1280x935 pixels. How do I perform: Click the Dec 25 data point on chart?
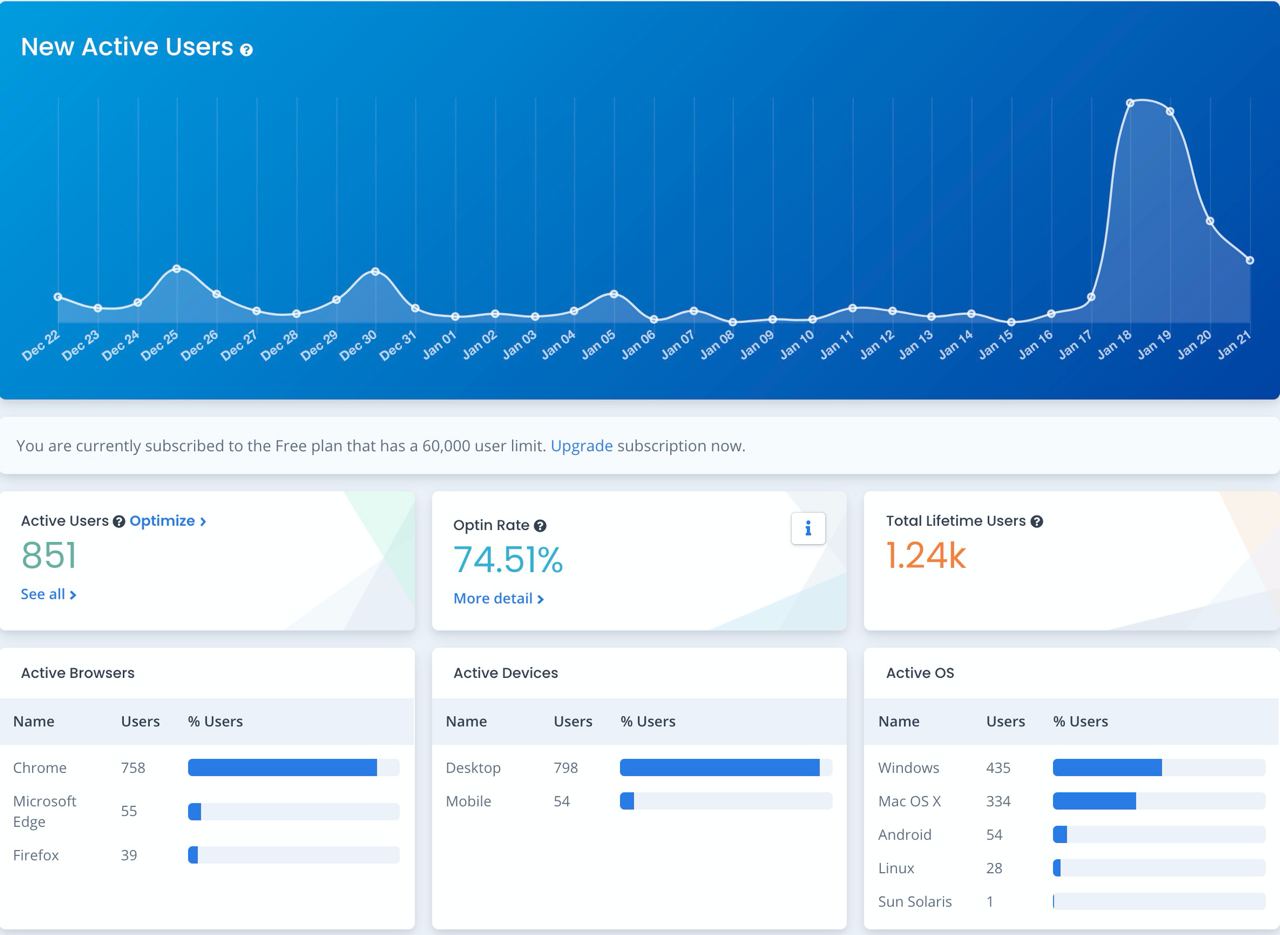coord(177,268)
